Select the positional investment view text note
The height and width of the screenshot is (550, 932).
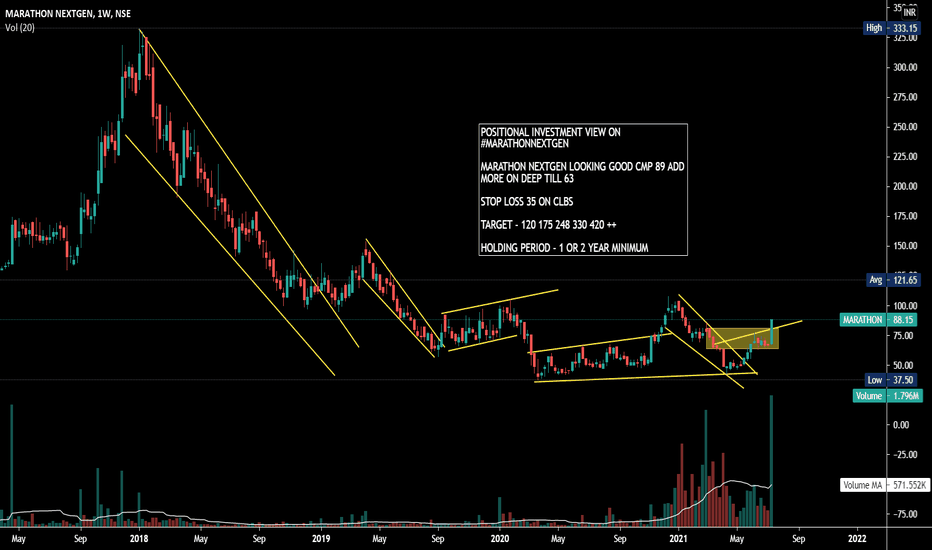coord(583,190)
